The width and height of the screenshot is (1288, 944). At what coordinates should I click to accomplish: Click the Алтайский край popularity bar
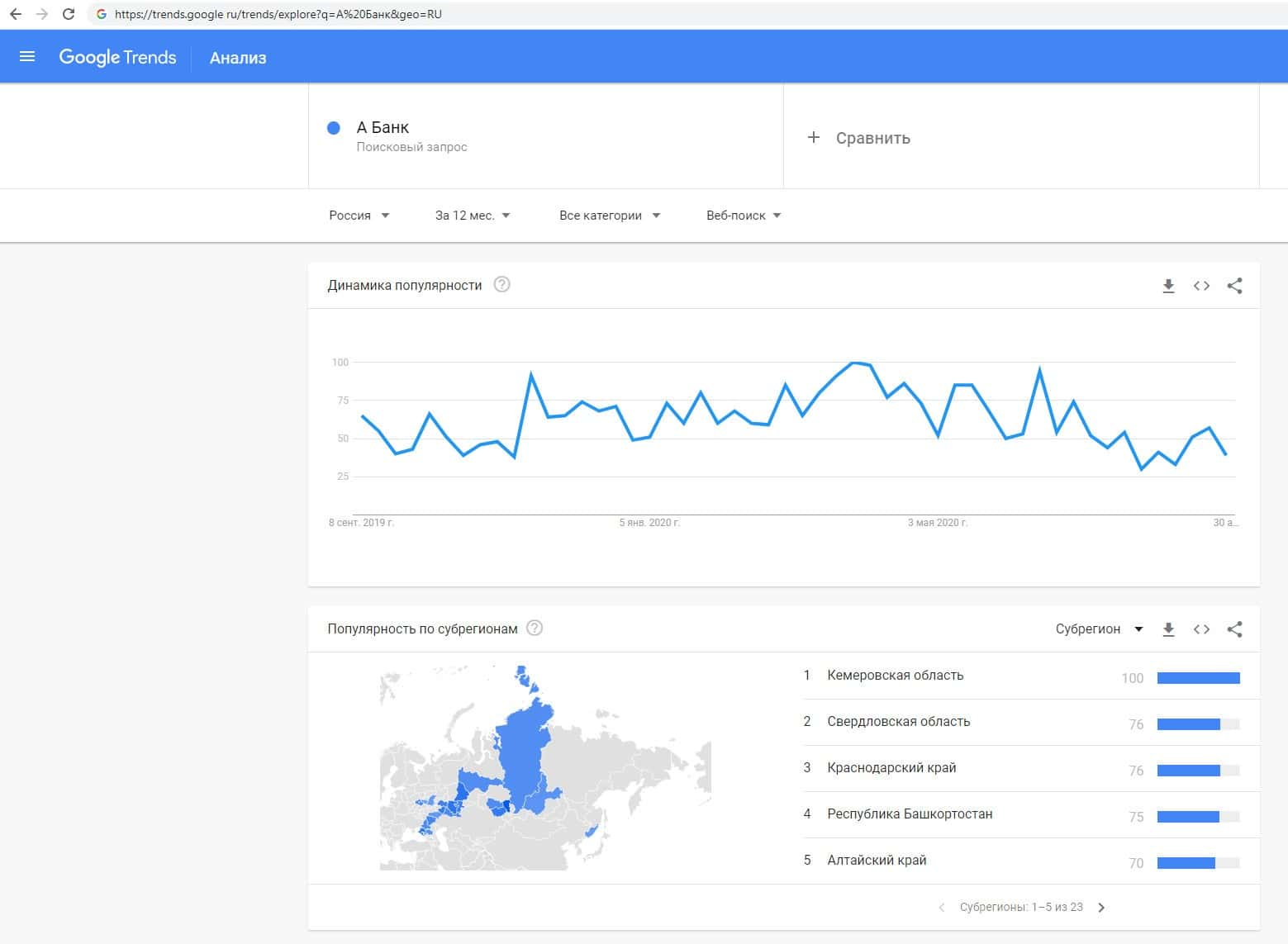pos(1199,863)
